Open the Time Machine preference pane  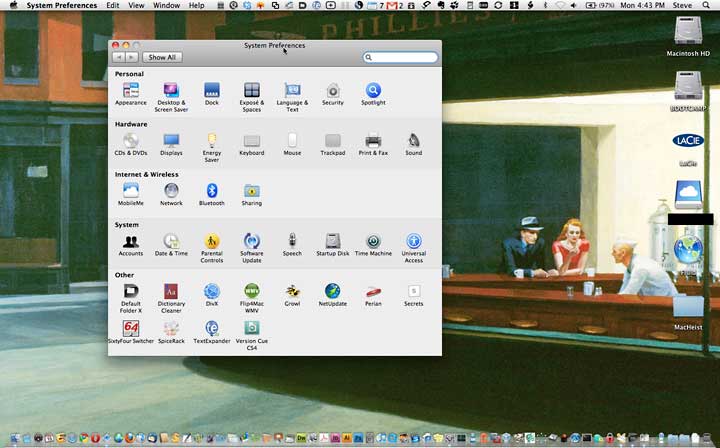coord(373,242)
